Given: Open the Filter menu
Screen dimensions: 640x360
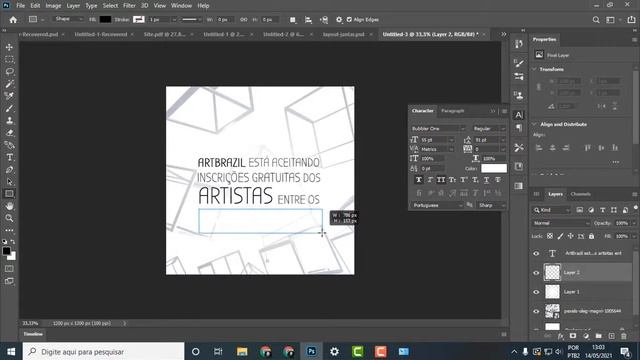Looking at the screenshot, I should [129, 6].
